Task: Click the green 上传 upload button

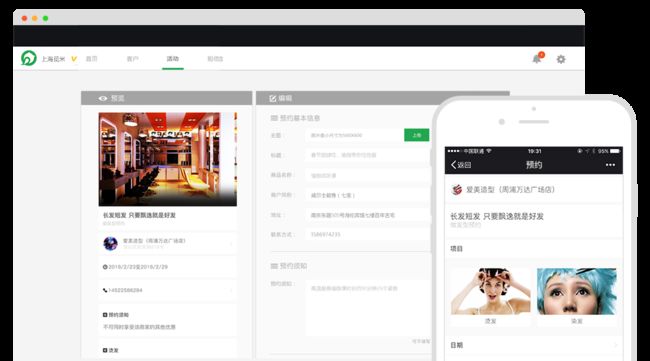Action: pyautogui.click(x=417, y=135)
